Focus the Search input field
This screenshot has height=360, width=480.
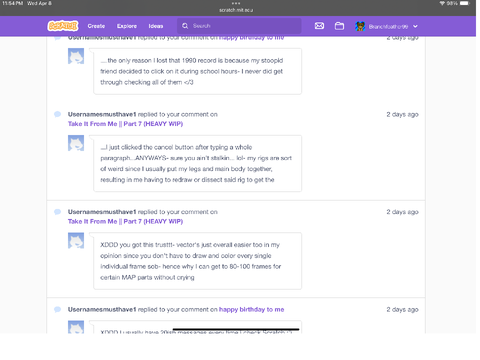[x=239, y=26]
